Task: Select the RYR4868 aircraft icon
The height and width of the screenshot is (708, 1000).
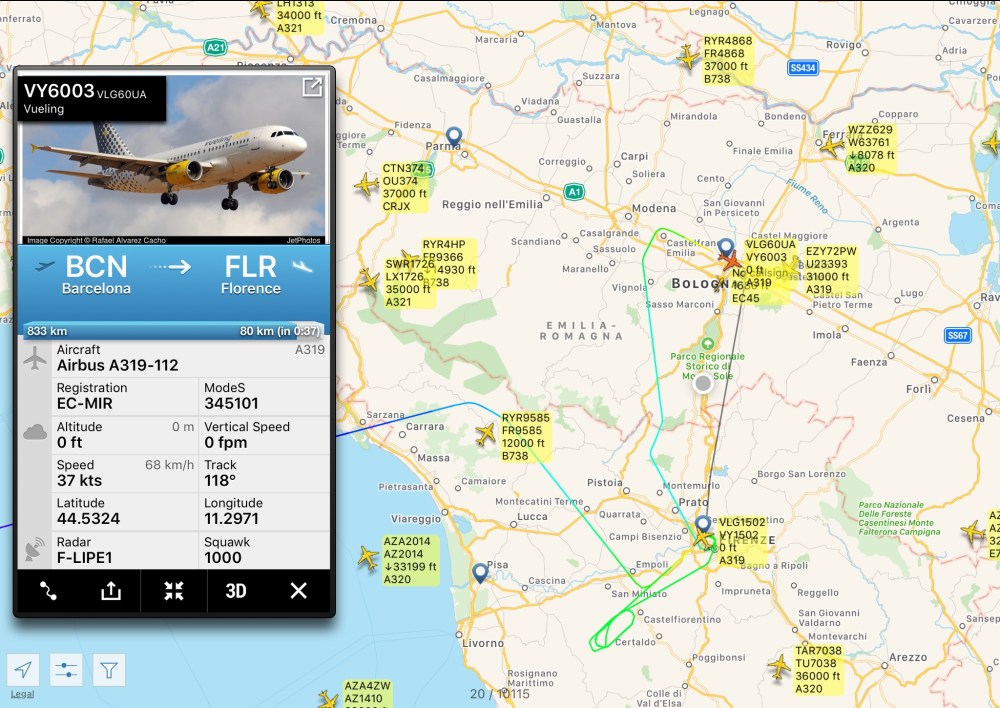Action: 689,57
